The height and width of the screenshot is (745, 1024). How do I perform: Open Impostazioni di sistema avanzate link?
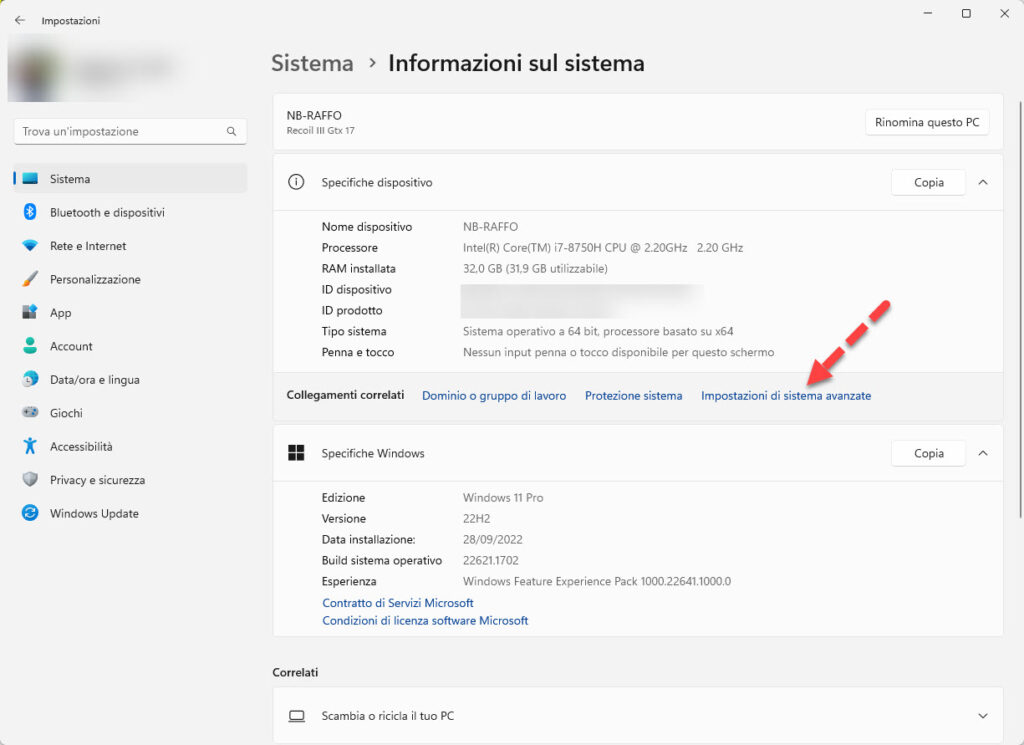click(785, 396)
